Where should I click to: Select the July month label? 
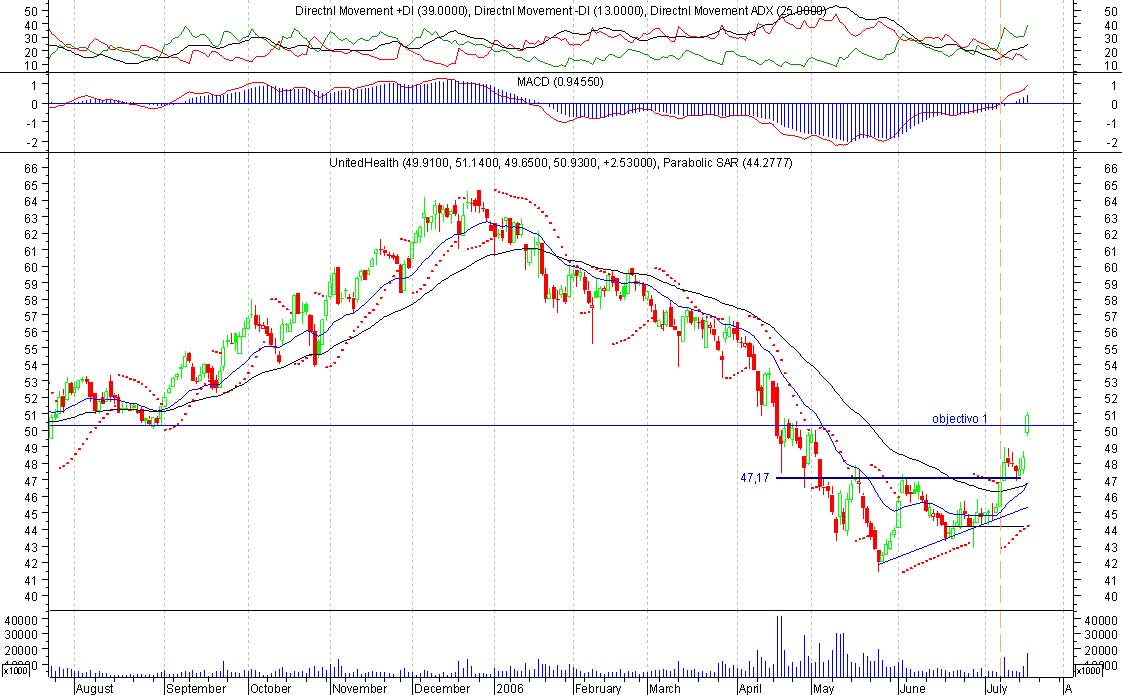[x=996, y=689]
